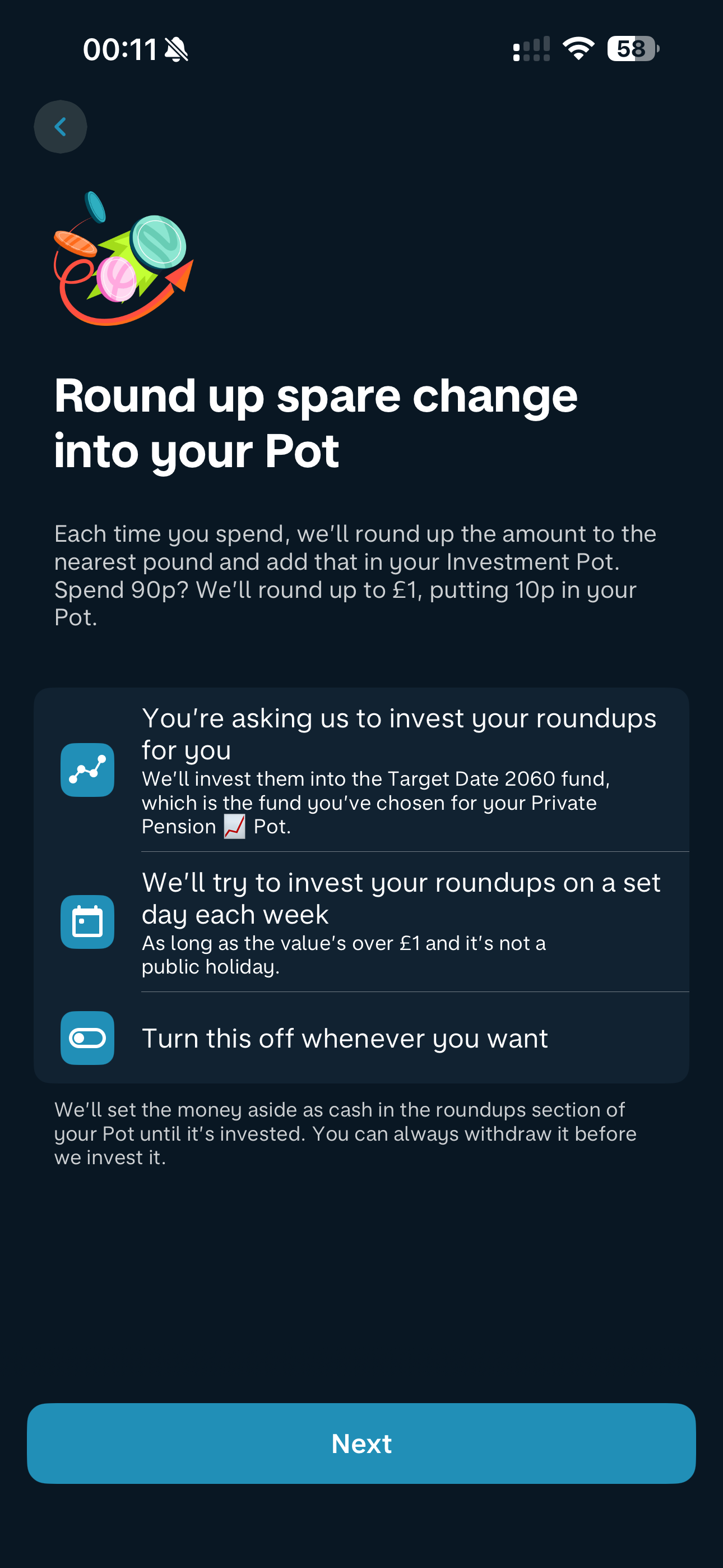Tap the Target Date 2060 fund description
The image size is (723, 1568).
(x=376, y=803)
